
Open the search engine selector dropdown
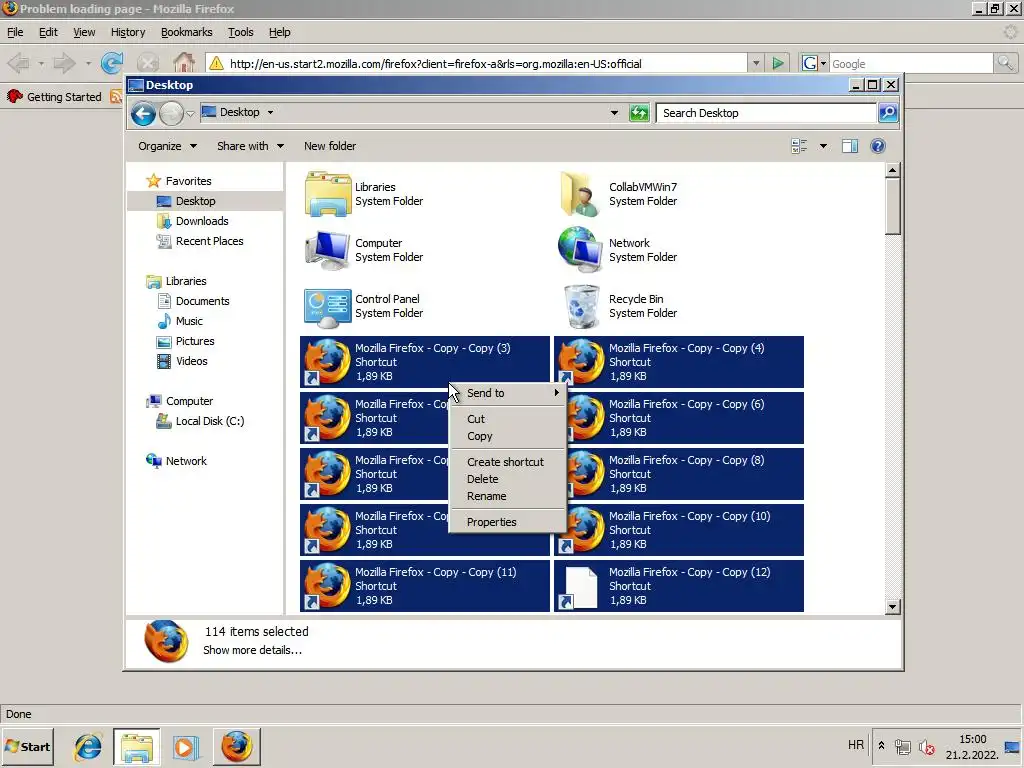814,63
